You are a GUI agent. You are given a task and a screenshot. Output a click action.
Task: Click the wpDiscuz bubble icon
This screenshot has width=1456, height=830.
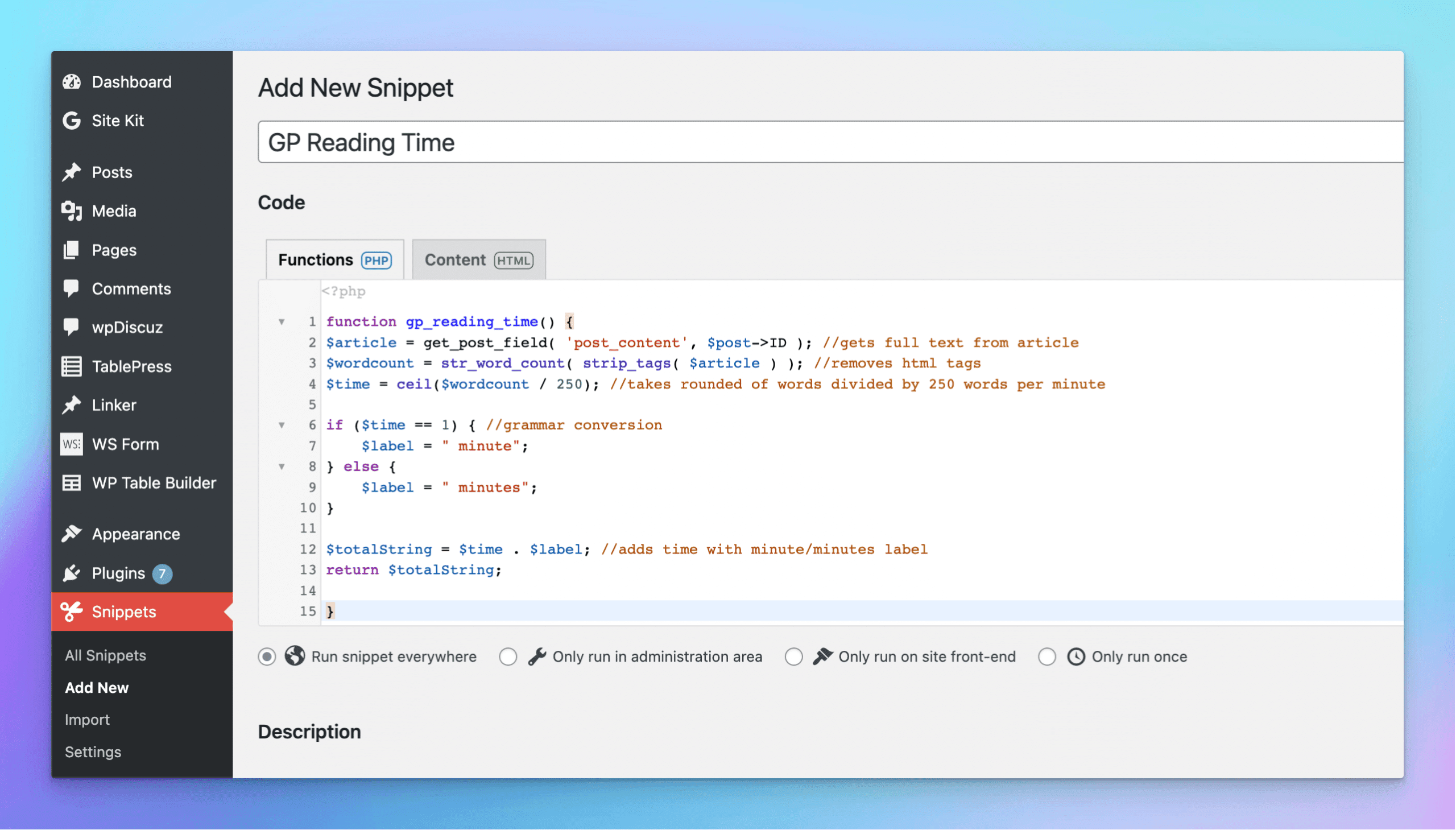point(72,328)
